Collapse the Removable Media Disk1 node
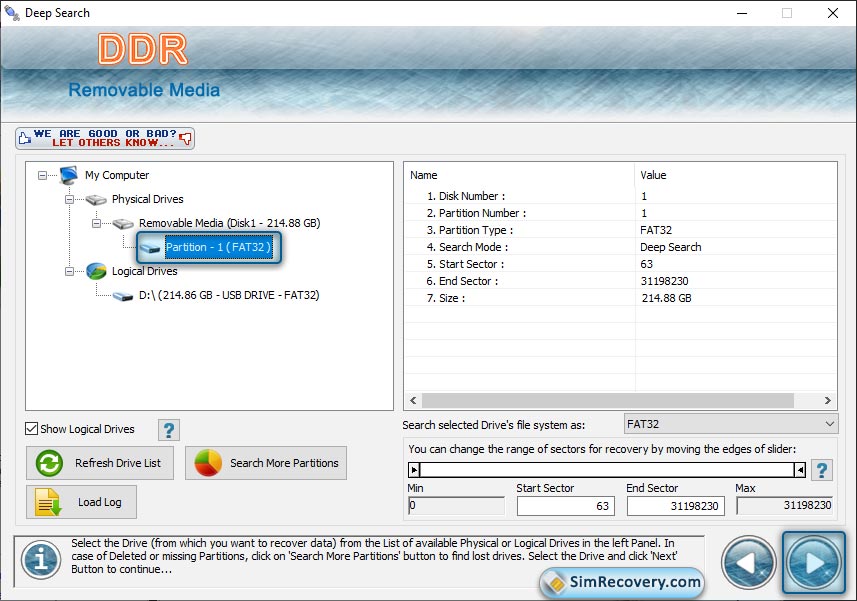The height and width of the screenshot is (601, 857). pyautogui.click(x=96, y=223)
